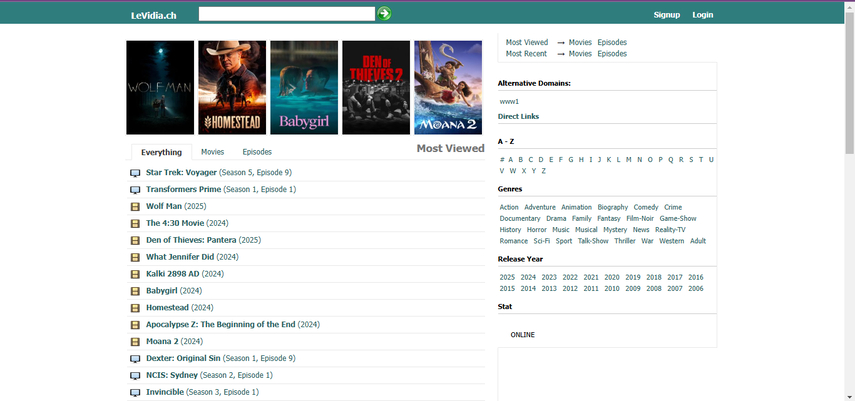
Task: Switch to the Episodes tab
Action: [257, 152]
